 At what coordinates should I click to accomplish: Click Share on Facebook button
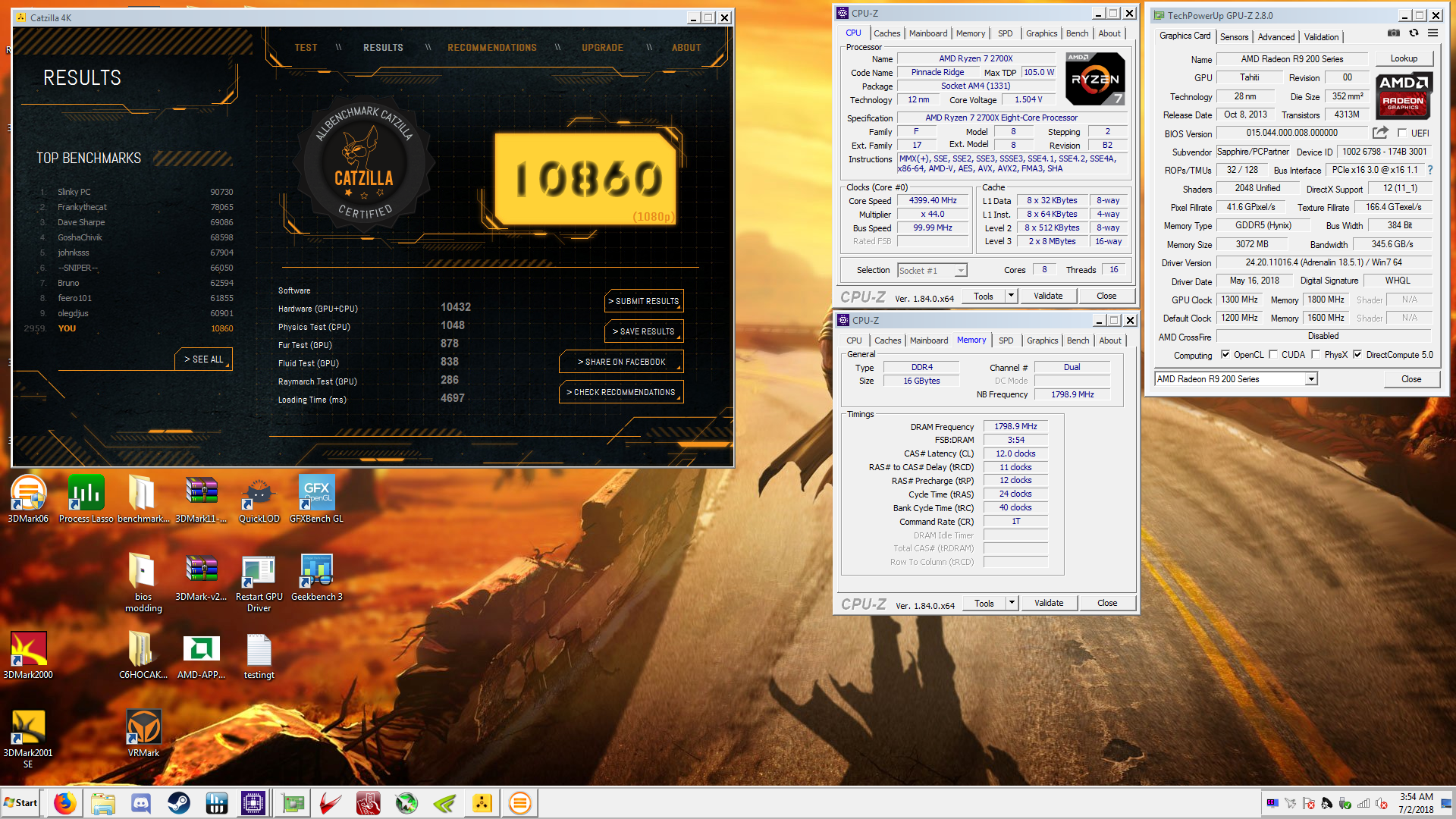[x=621, y=362]
